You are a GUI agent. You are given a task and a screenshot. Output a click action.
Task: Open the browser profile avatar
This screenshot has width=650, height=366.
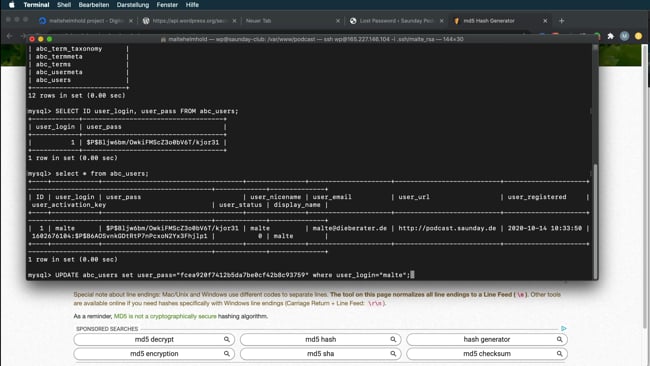(624, 36)
